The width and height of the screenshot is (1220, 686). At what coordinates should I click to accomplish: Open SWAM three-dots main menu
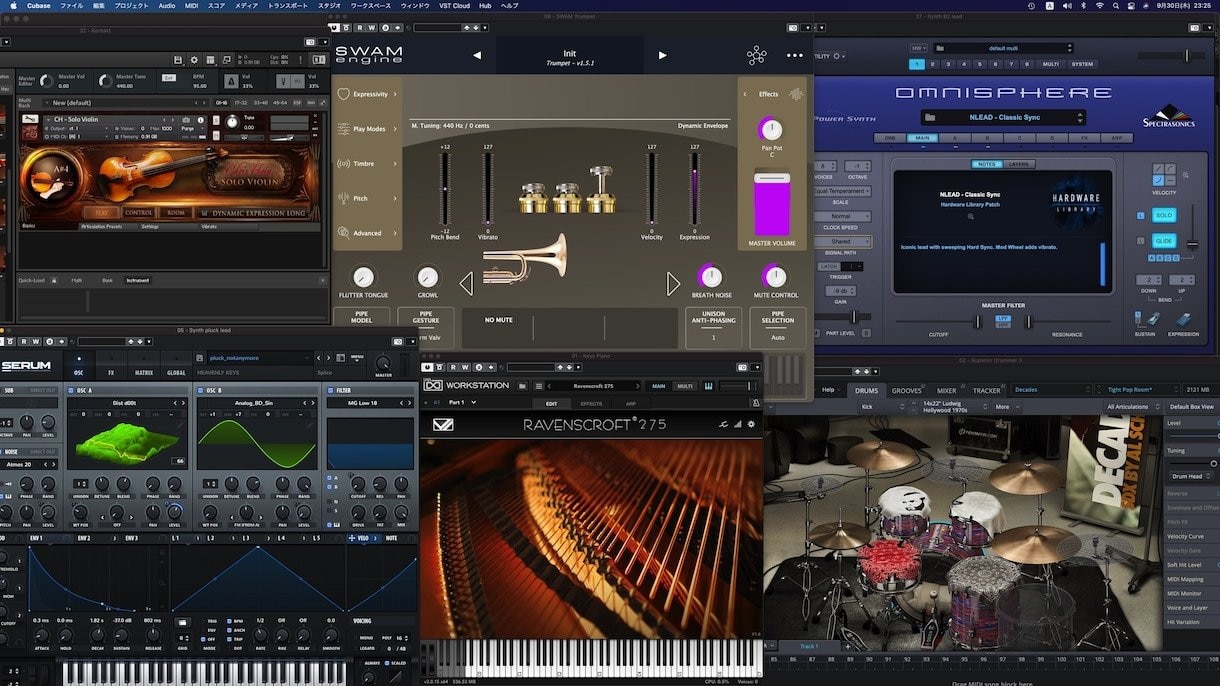click(795, 55)
